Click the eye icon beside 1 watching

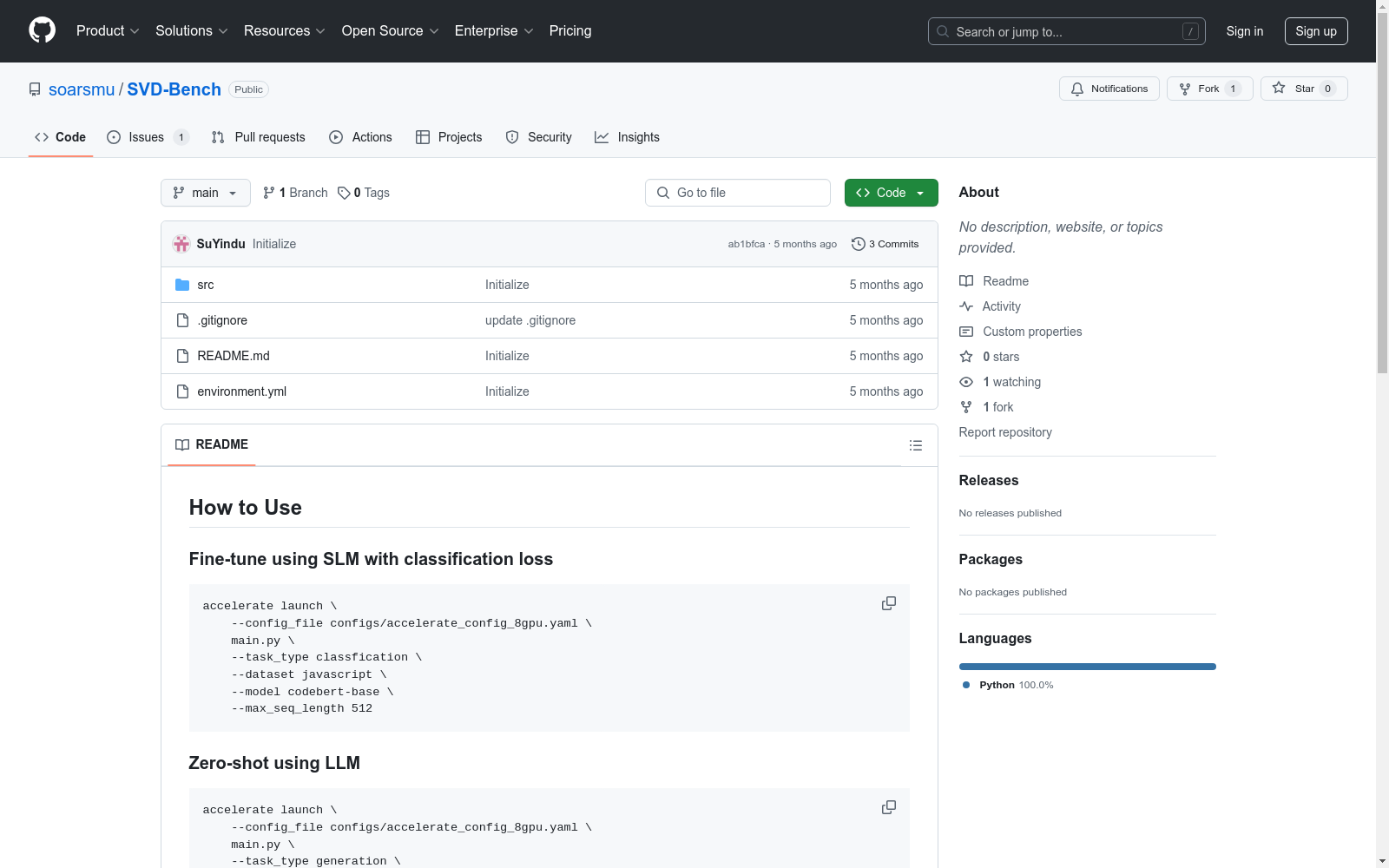pos(966,382)
